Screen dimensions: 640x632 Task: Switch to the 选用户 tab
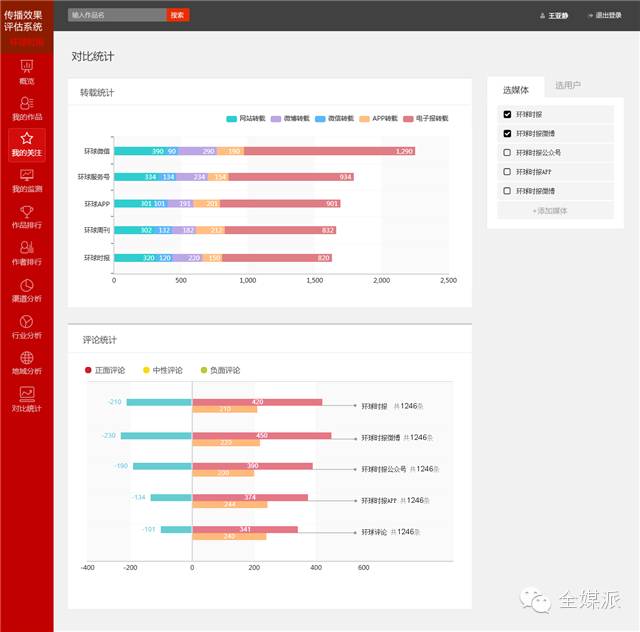(568, 86)
